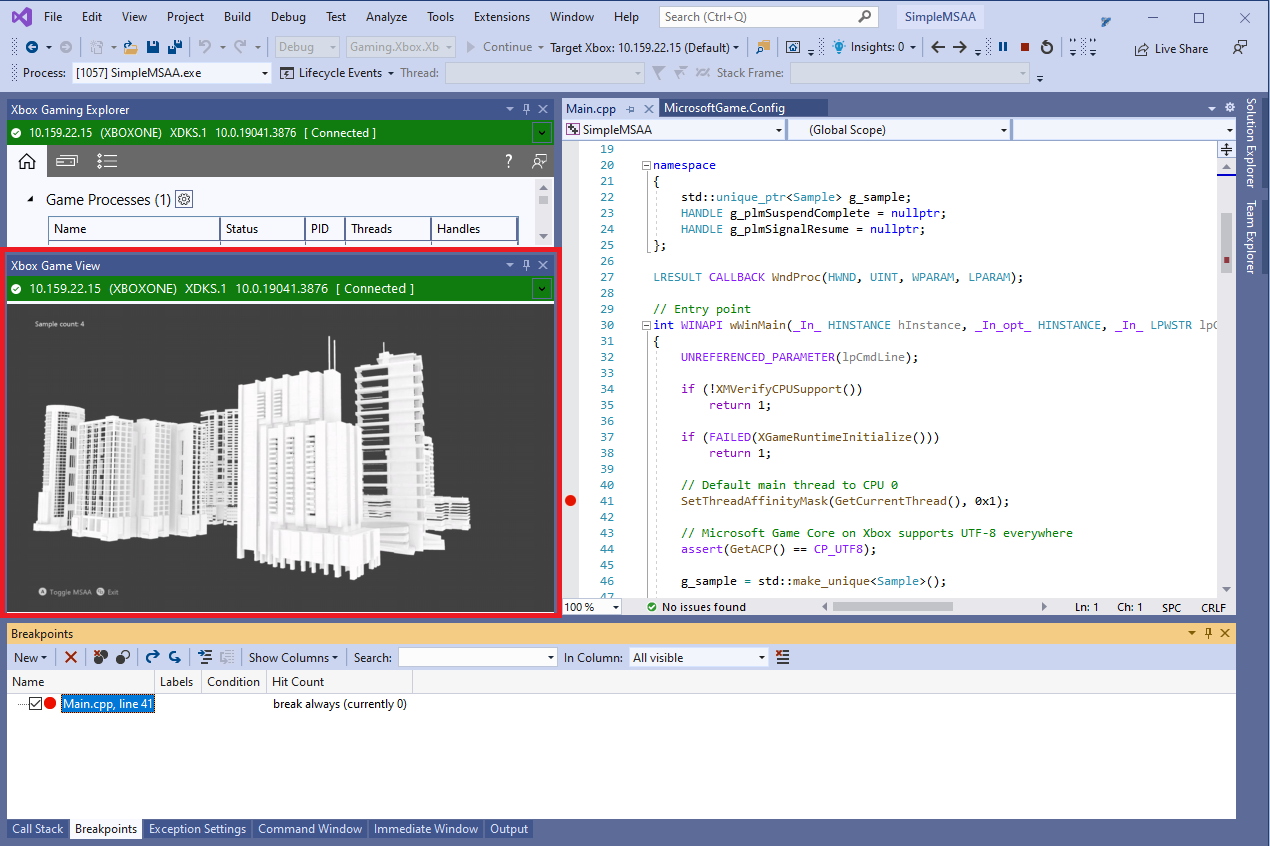
Task: Open the Solution Explorer side tab
Action: (1250, 142)
